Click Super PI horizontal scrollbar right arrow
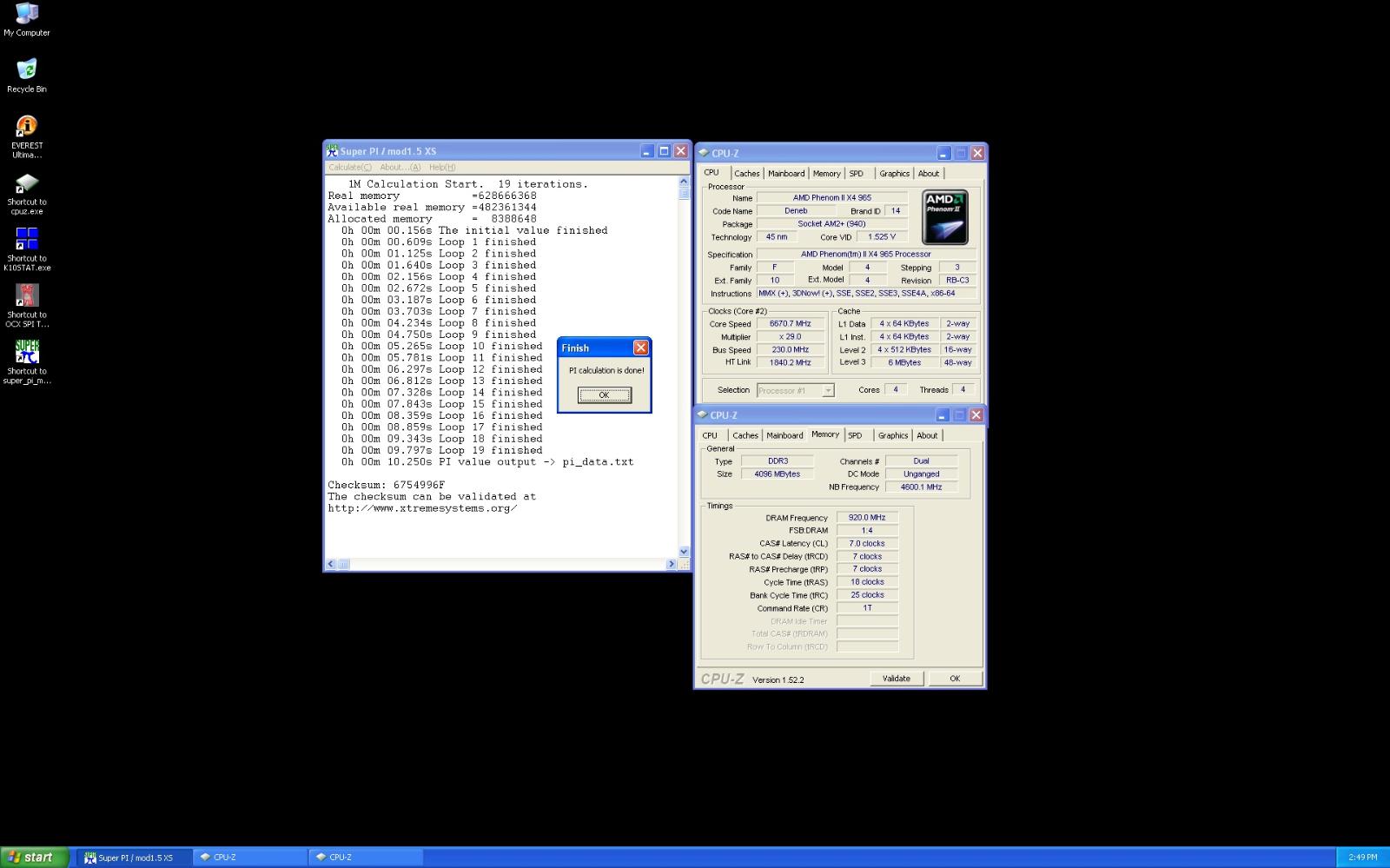 pos(672,564)
